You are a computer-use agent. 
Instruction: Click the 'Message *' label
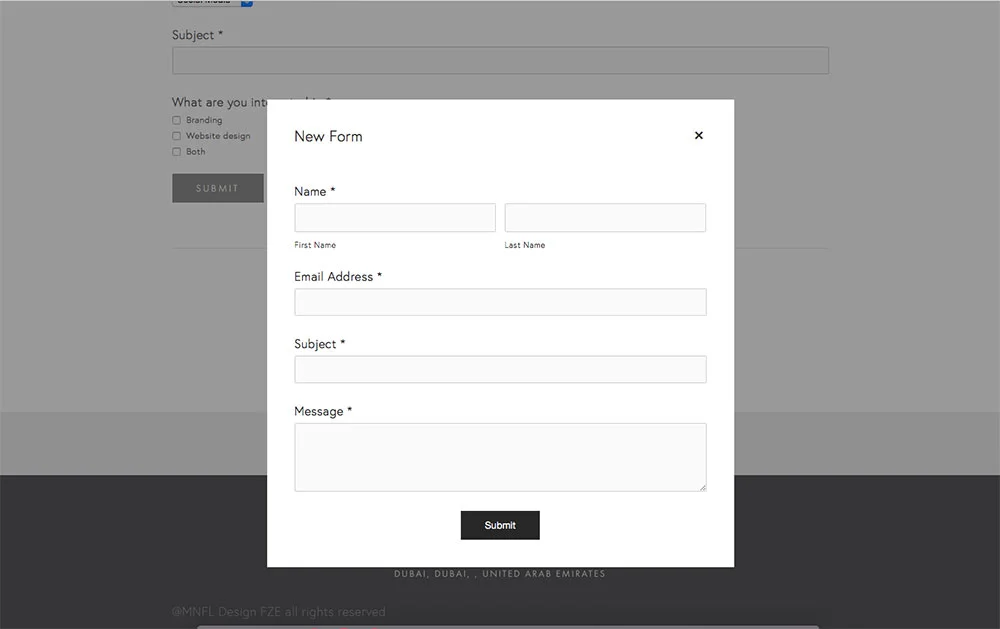click(x=323, y=411)
